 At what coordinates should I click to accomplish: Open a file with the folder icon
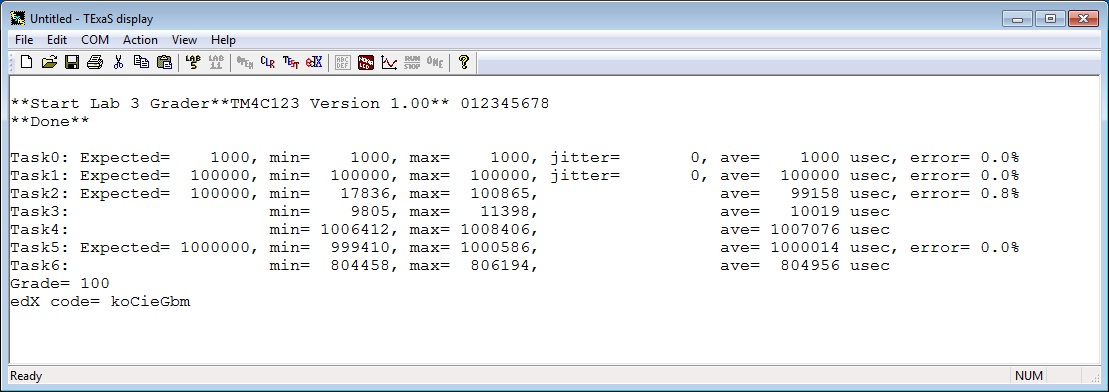(x=49, y=62)
